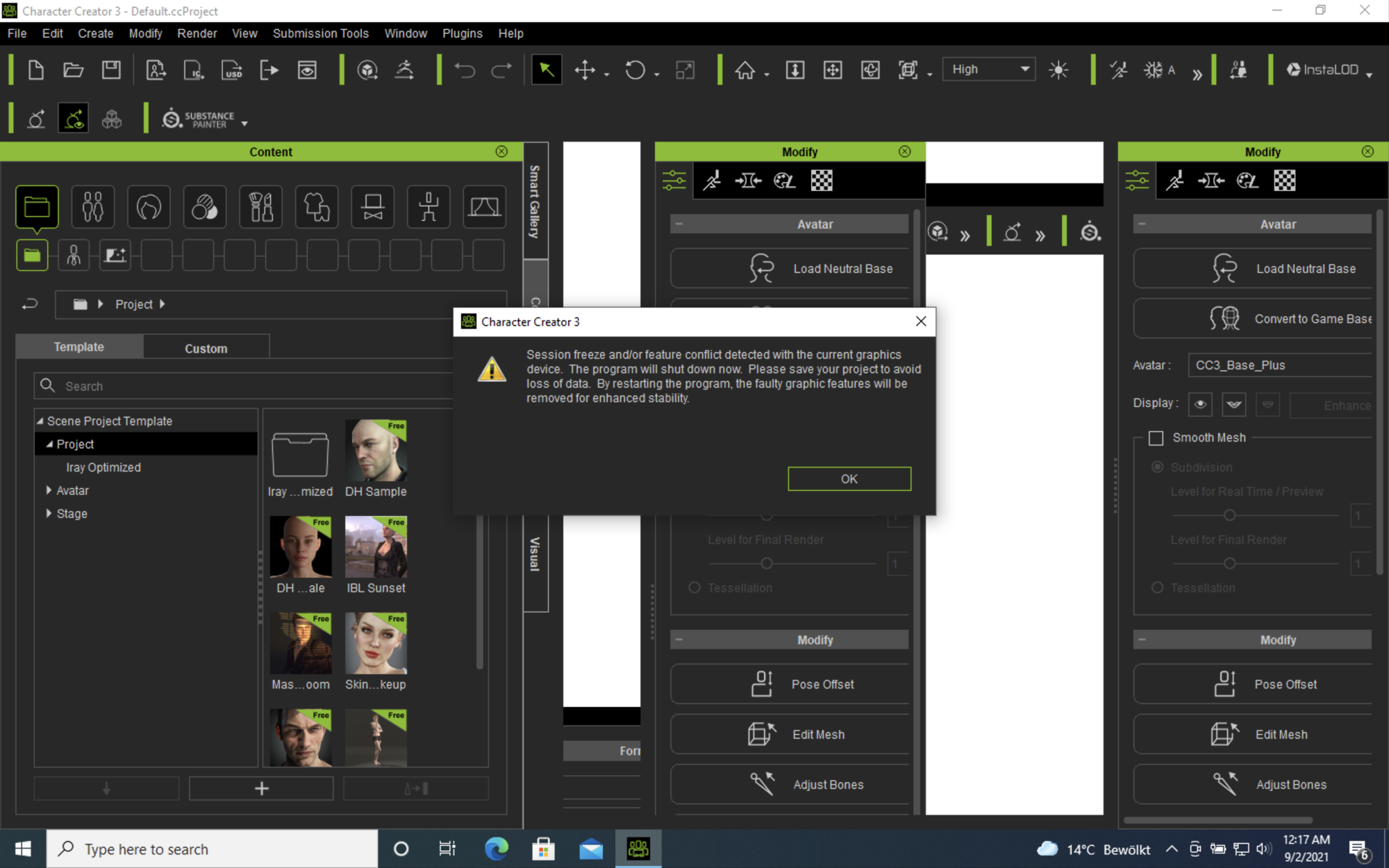Viewport: 1389px width, 868px height.
Task: Click the Undo arrow icon
Action: (465, 70)
